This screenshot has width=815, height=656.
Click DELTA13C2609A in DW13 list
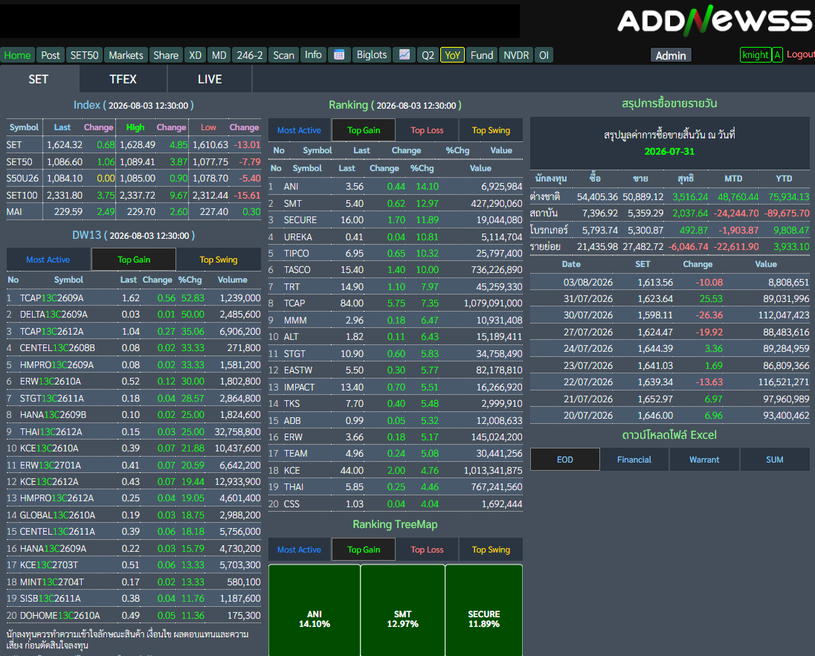54,314
